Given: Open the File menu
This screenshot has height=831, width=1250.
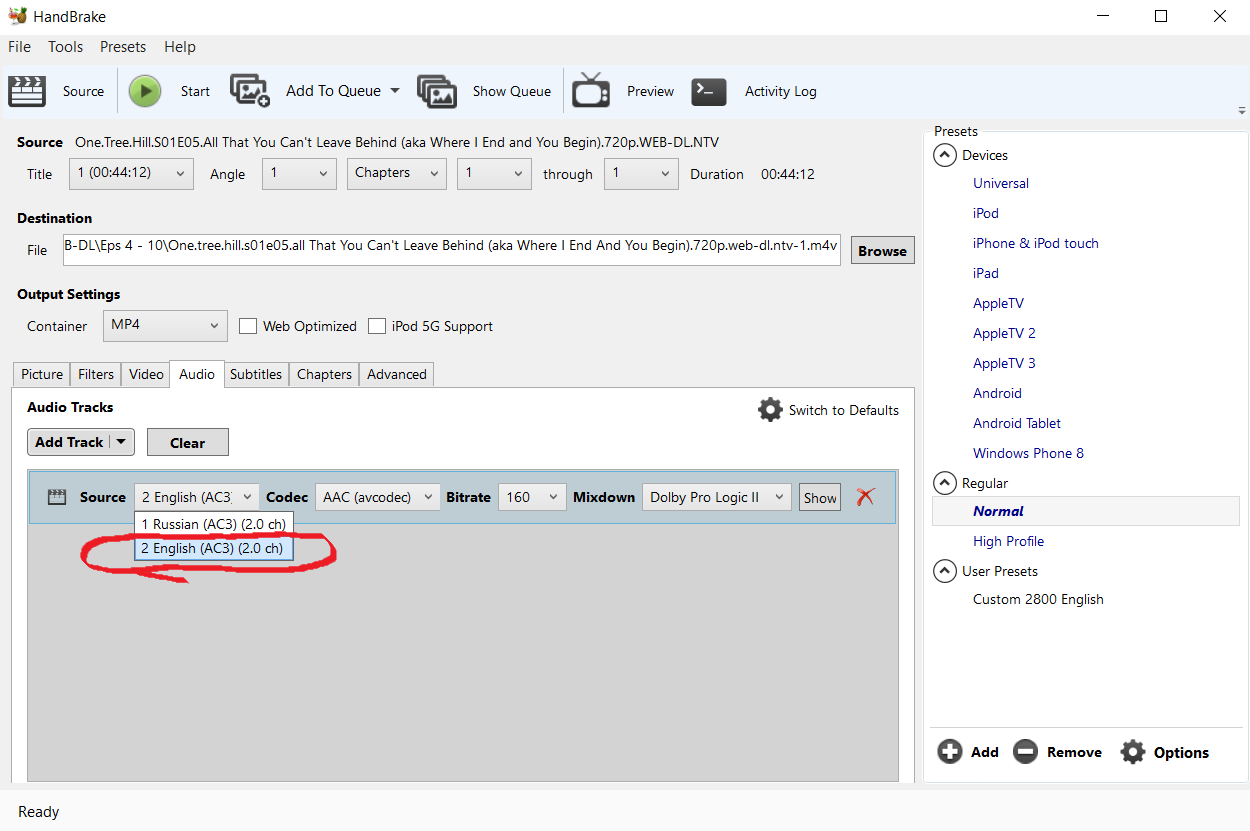Looking at the screenshot, I should point(19,47).
